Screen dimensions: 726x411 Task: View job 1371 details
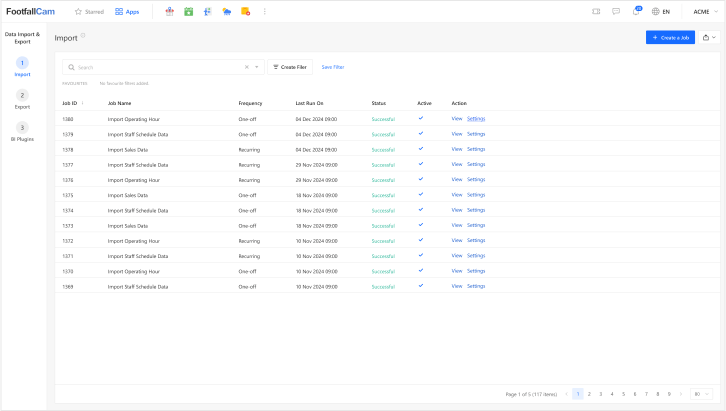coord(457,255)
